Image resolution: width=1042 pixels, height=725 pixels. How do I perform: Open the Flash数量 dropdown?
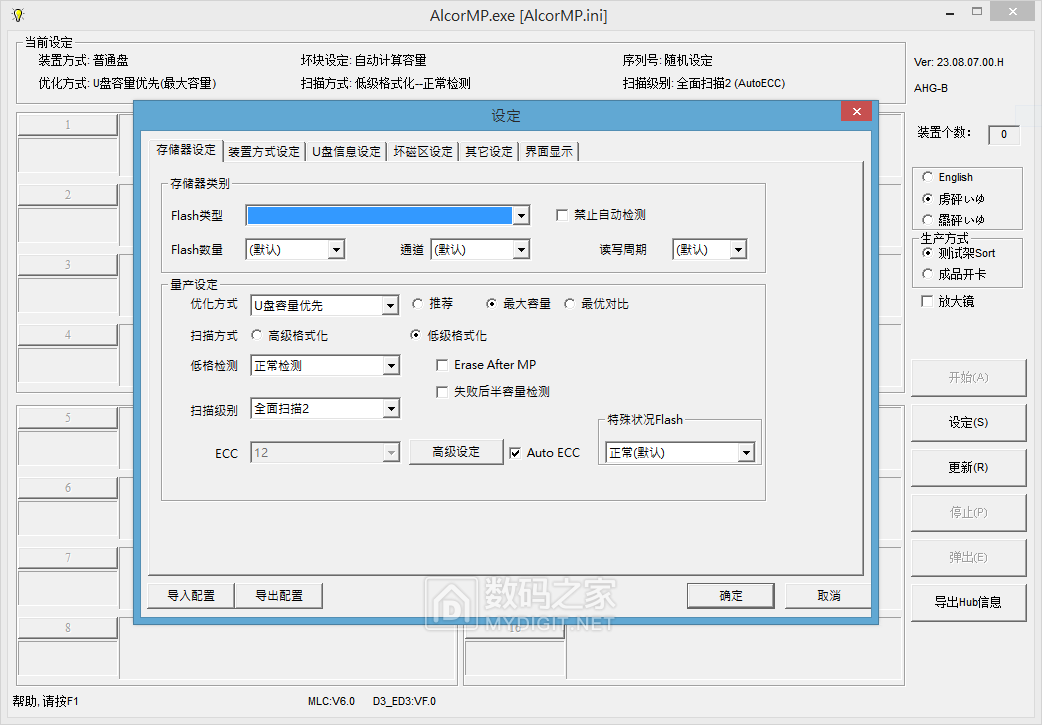click(x=336, y=250)
